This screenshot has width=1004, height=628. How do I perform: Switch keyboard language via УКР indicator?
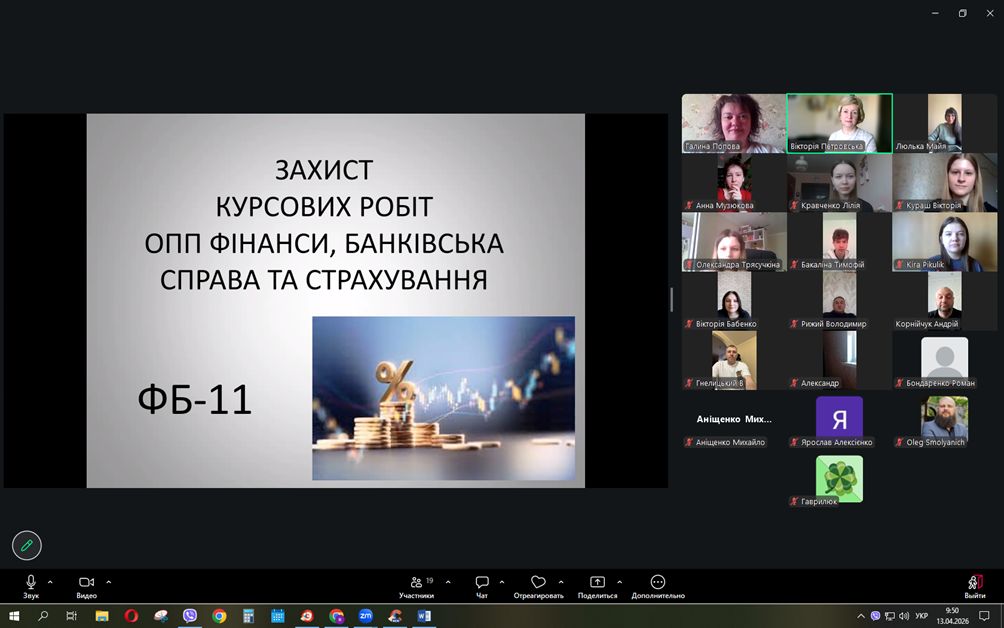click(921, 616)
